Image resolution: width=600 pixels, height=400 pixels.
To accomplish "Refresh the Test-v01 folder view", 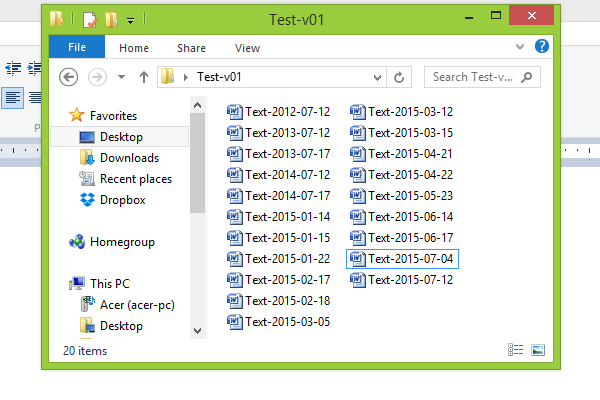I will pos(399,77).
